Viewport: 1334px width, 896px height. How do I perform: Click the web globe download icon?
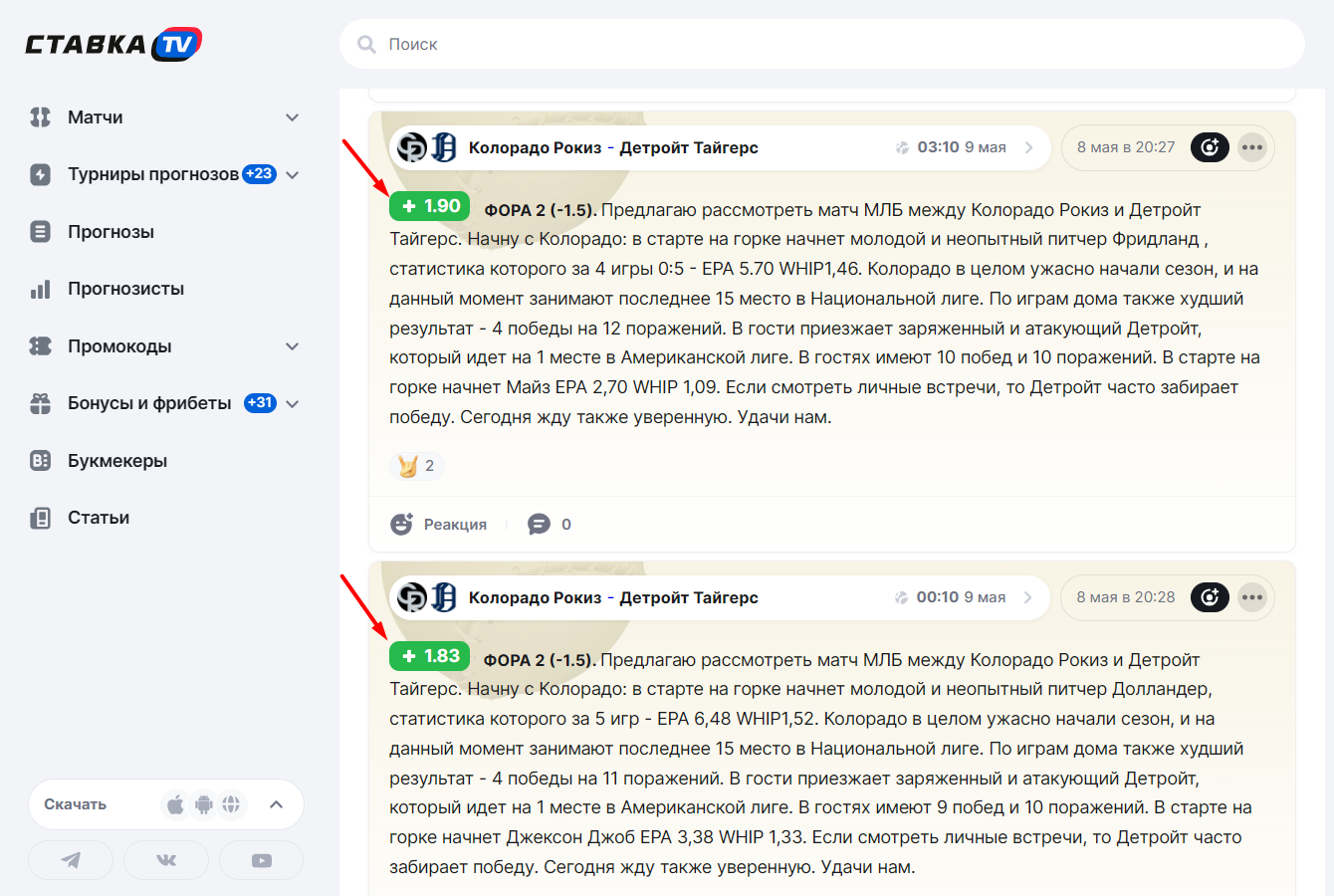point(232,804)
